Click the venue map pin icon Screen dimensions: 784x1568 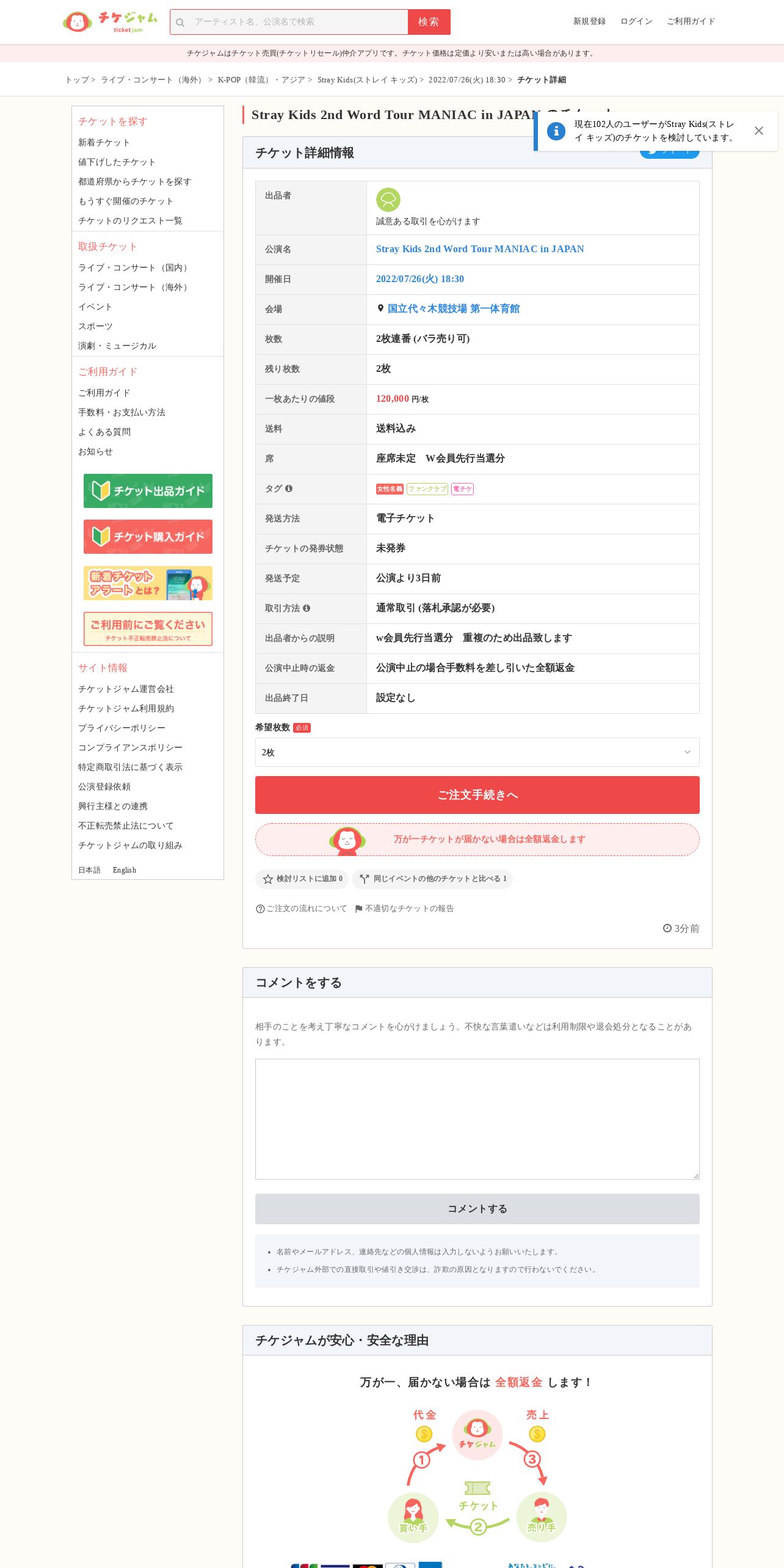(x=380, y=308)
